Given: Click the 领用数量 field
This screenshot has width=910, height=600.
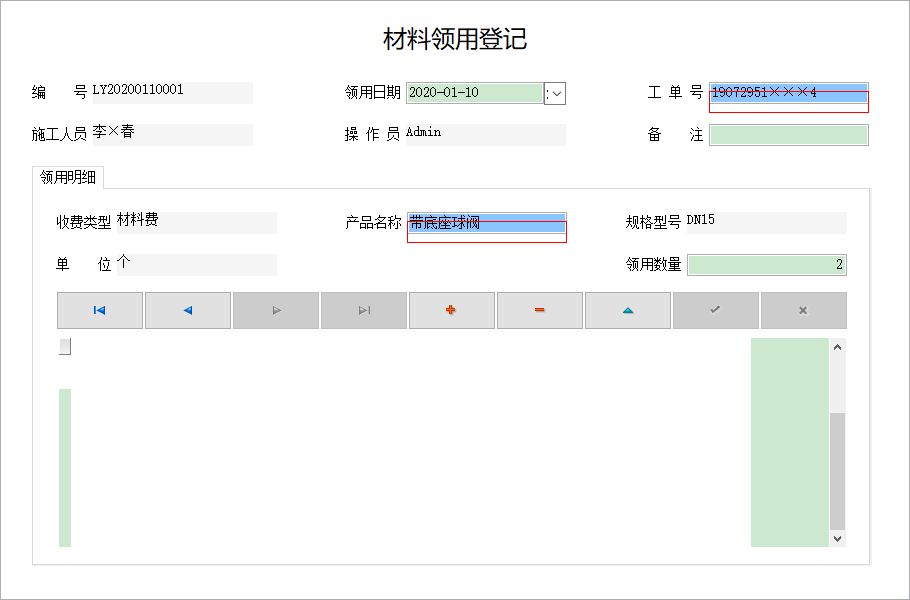Looking at the screenshot, I should (767, 265).
